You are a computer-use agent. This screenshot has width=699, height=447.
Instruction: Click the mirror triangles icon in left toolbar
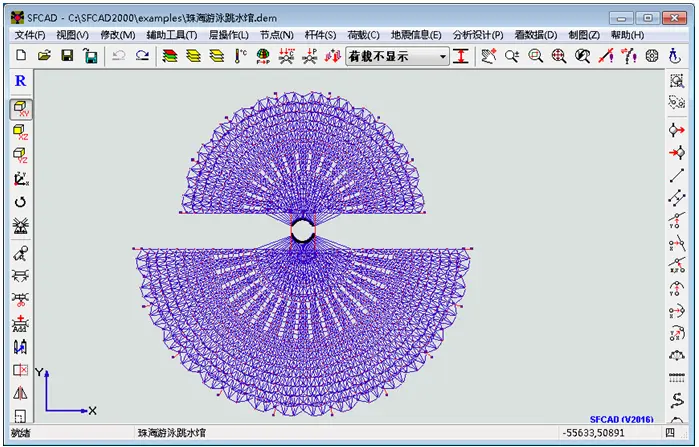point(21,393)
